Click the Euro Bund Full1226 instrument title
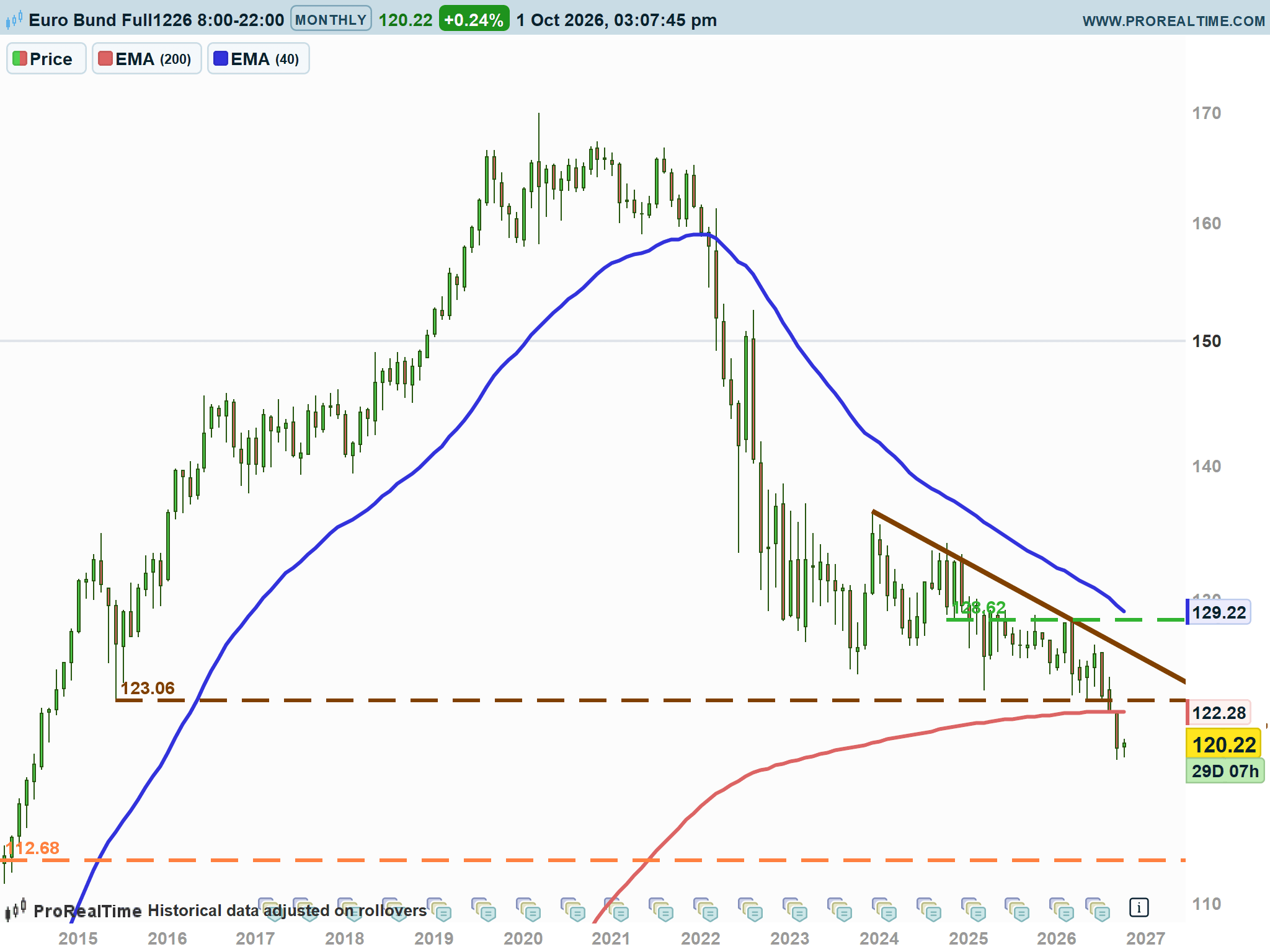Image resolution: width=1270 pixels, height=952 pixels. pyautogui.click(x=156, y=20)
